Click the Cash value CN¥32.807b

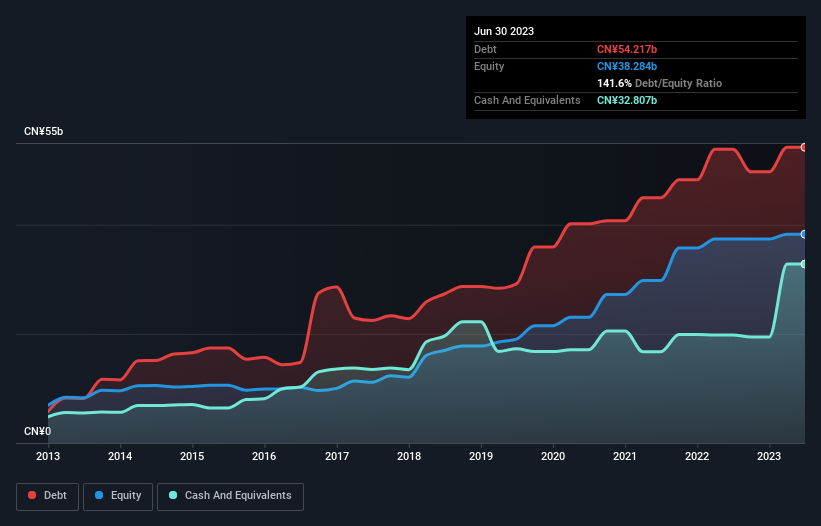click(627, 100)
